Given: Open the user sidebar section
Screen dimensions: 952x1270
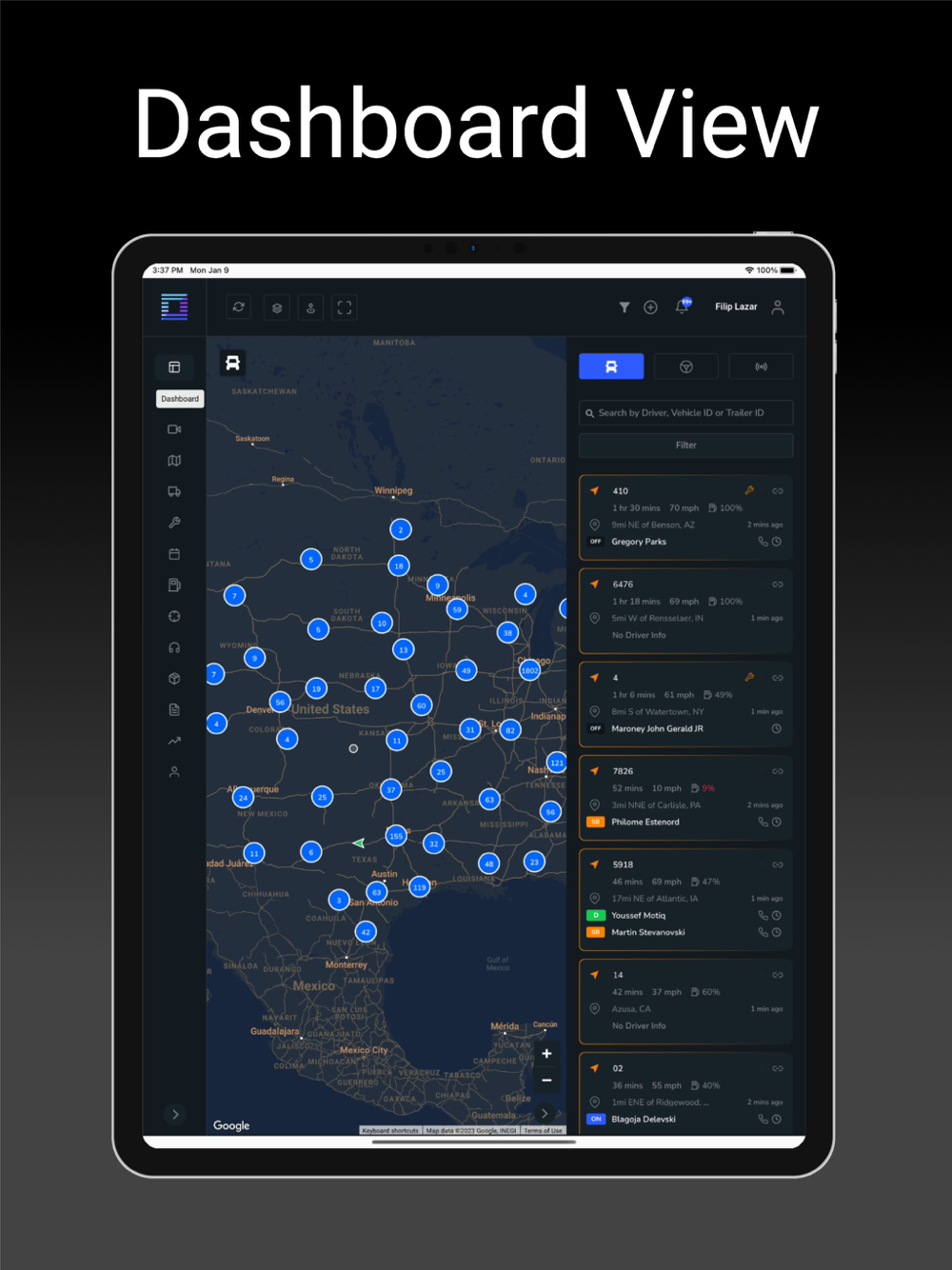Looking at the screenshot, I should (174, 772).
